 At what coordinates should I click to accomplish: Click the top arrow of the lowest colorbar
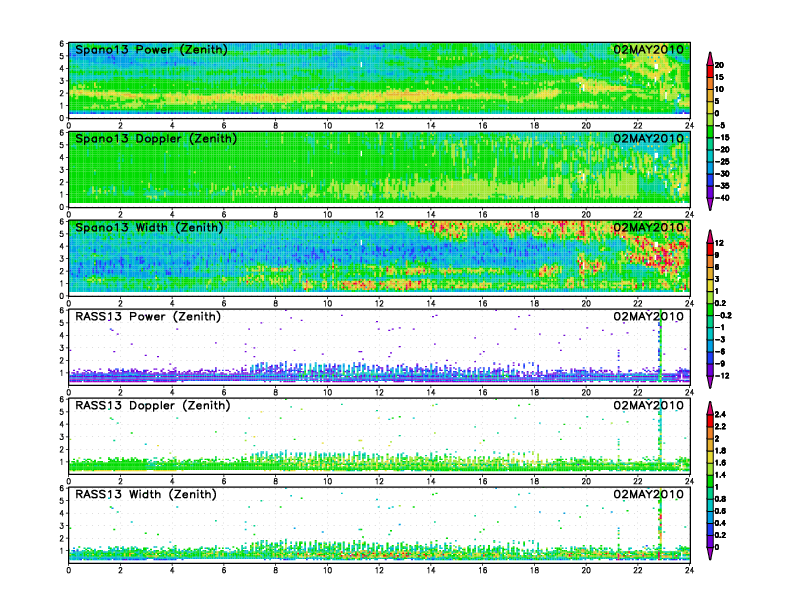click(x=710, y=407)
